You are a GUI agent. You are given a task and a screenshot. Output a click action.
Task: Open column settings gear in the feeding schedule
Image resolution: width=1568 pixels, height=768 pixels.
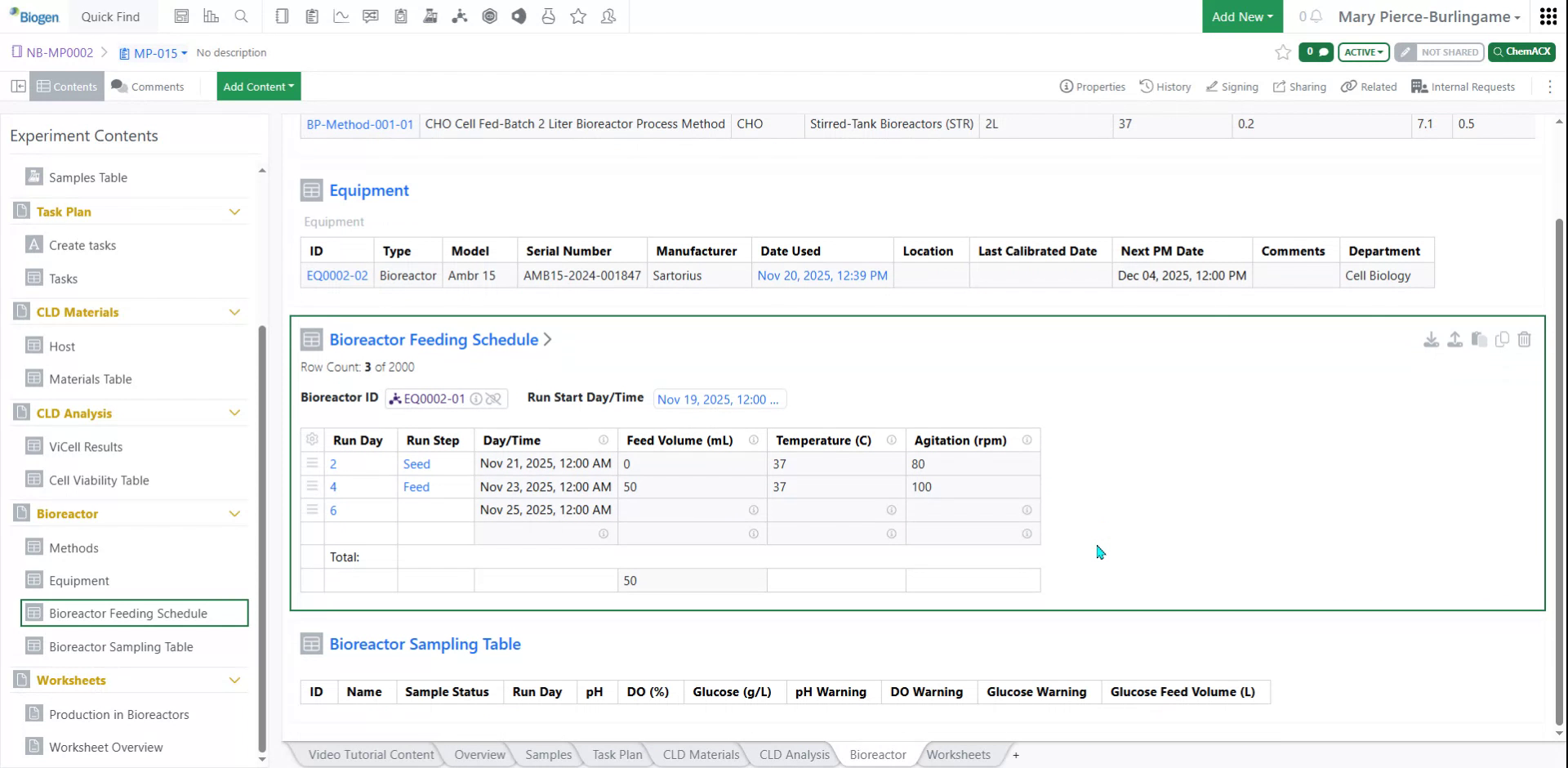(x=312, y=440)
